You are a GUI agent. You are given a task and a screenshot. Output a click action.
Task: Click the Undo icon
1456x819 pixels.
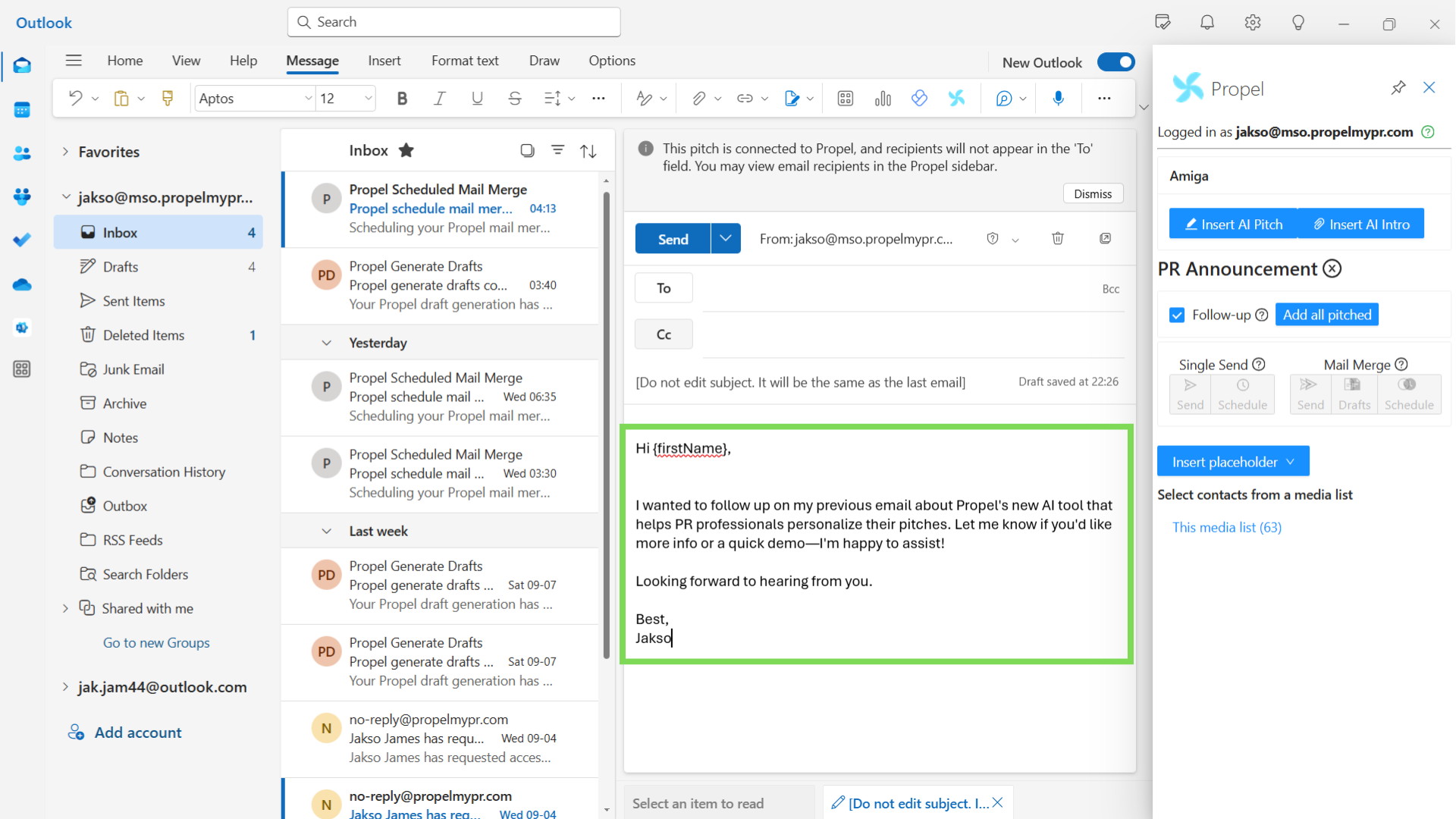(75, 99)
